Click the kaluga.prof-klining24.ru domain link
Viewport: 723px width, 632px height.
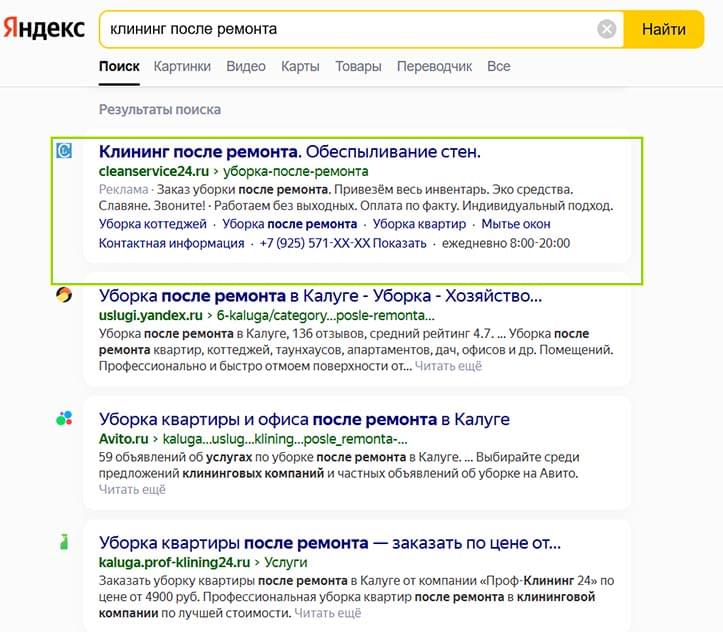coord(174,563)
